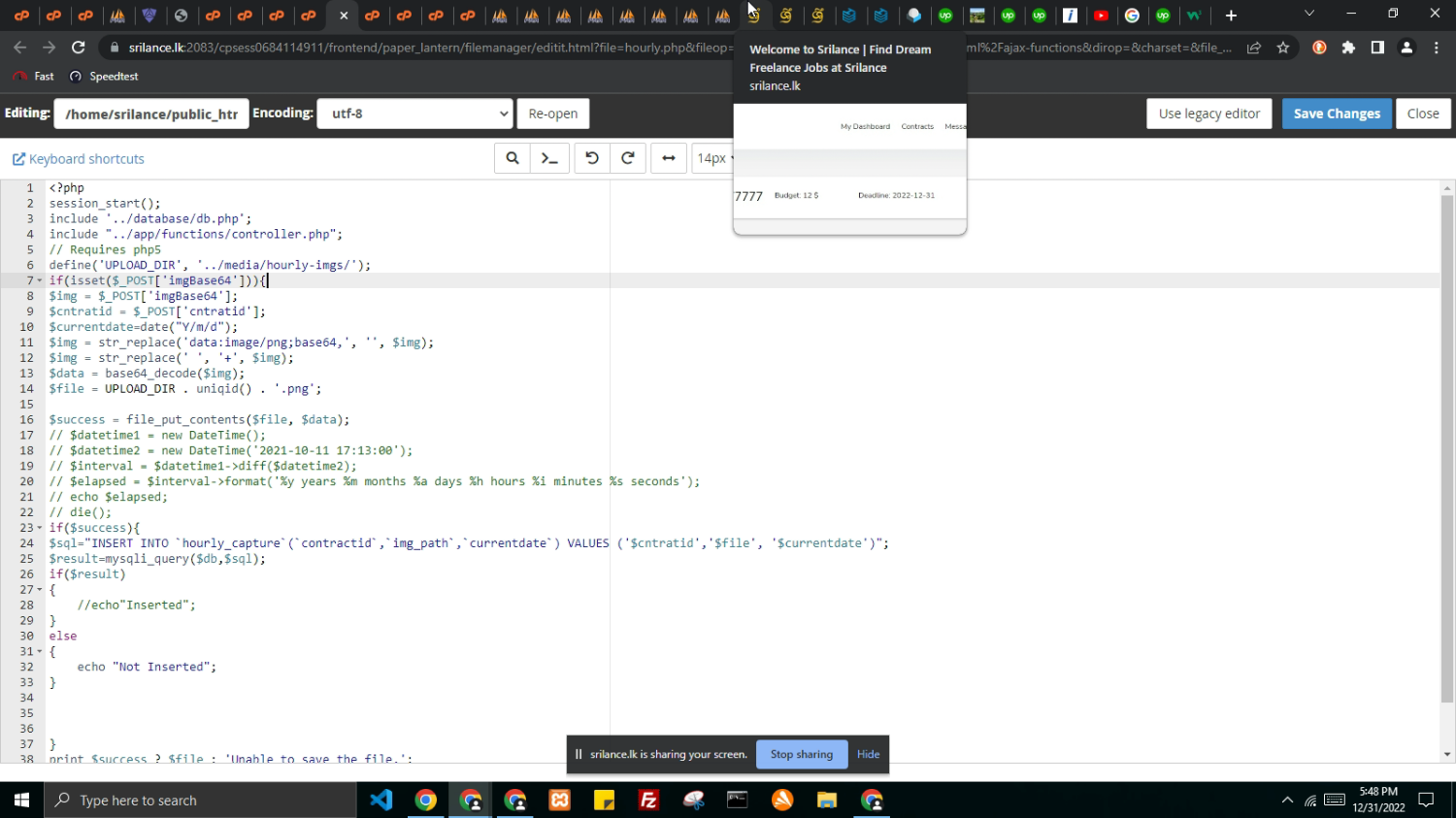Stop sharing the screen
This screenshot has height=818, width=1456.
[801, 754]
